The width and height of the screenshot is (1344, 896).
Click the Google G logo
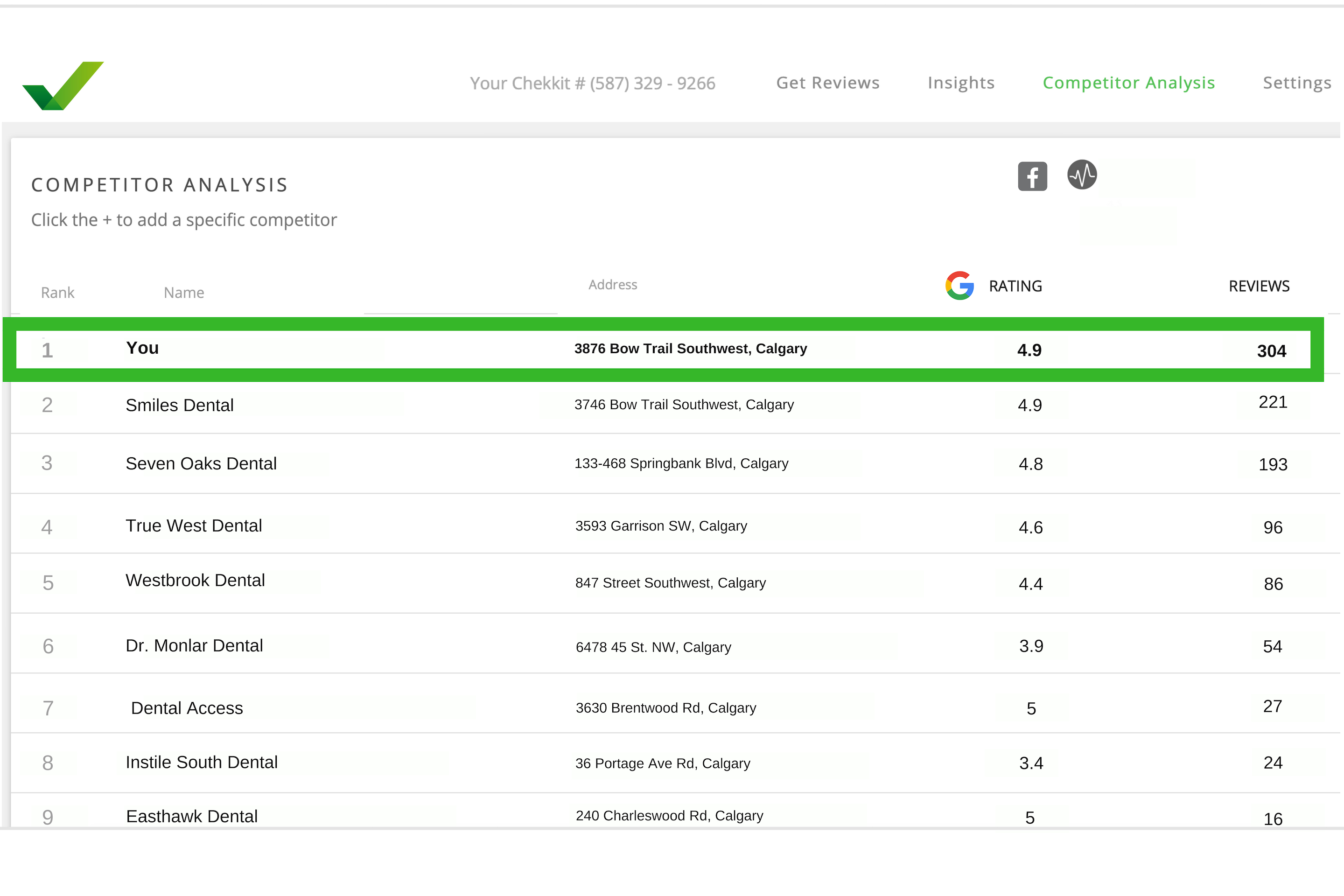(959, 286)
